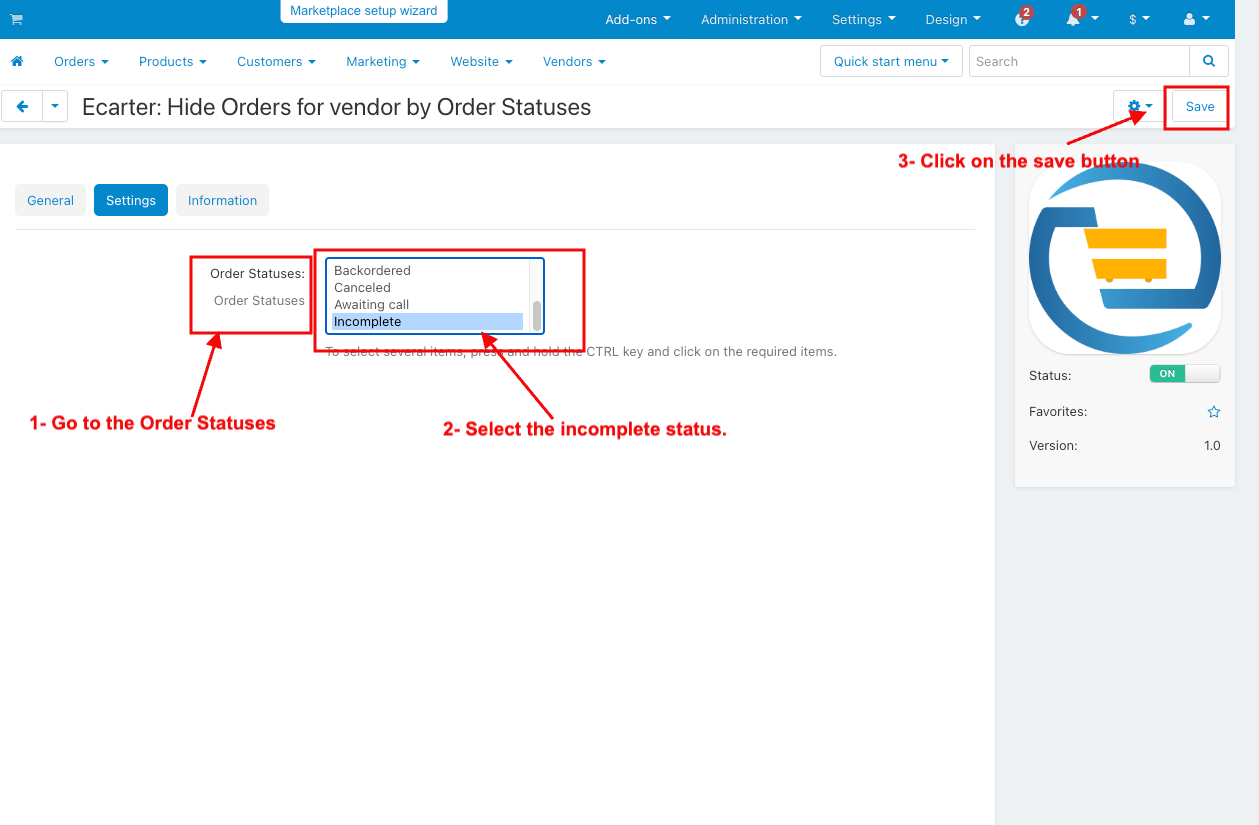Click the magnifier search button
Screen dimensions: 1259x825
click(x=1209, y=61)
